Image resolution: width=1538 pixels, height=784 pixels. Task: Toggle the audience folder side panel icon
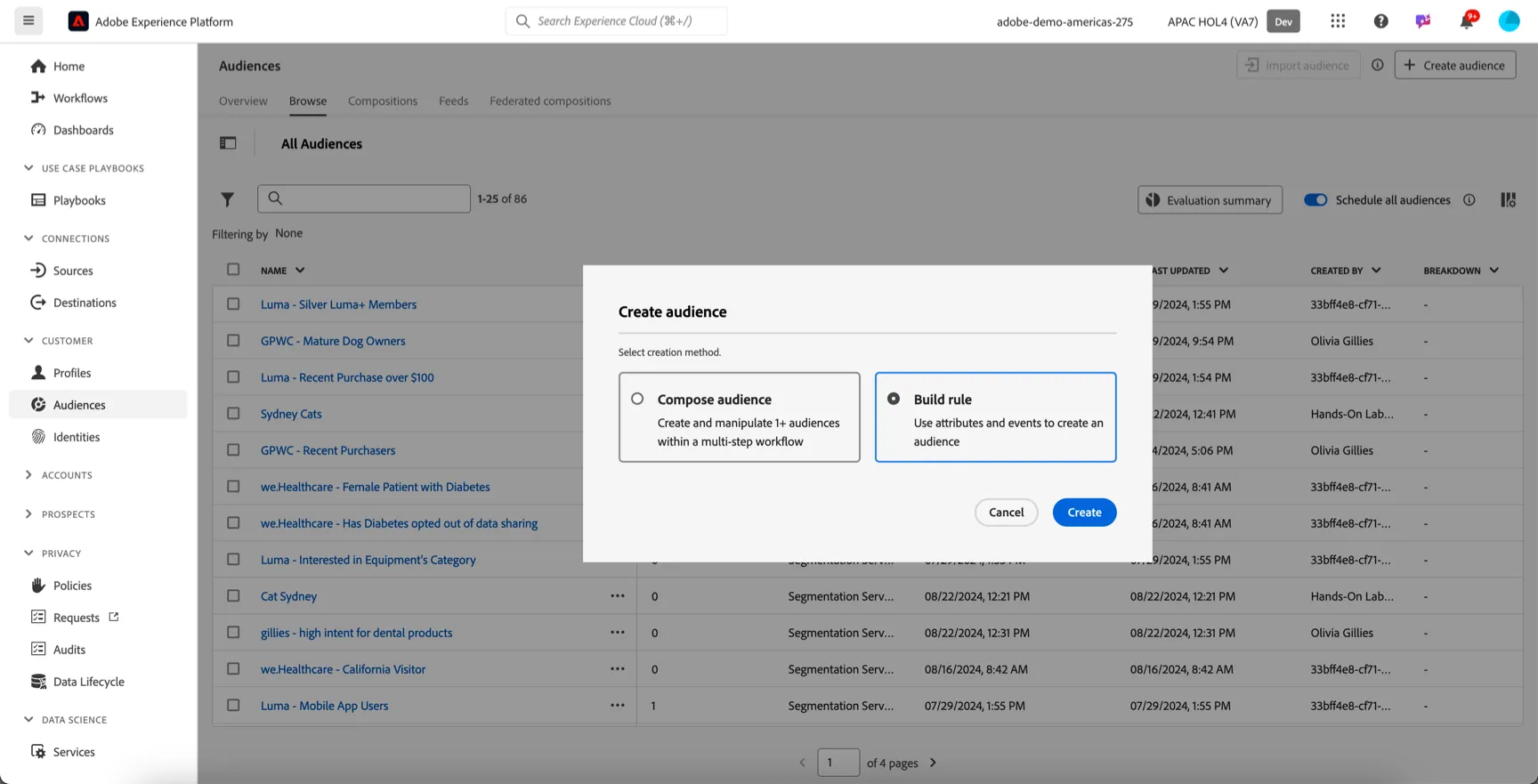(228, 143)
